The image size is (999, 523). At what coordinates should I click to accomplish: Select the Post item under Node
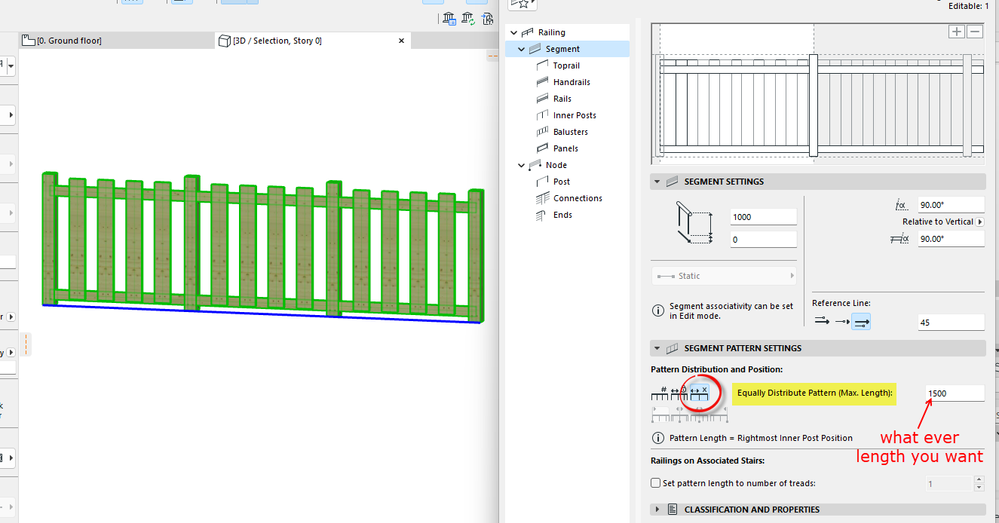point(561,182)
